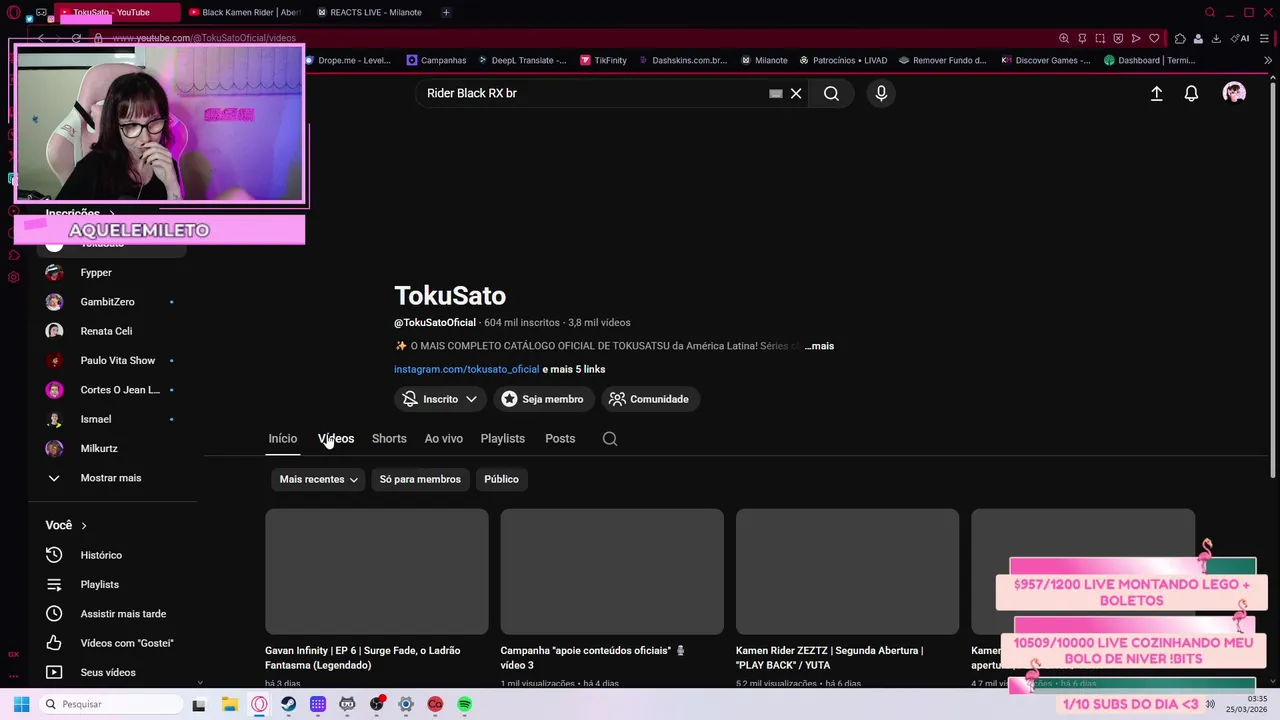This screenshot has width=1280, height=720.
Task: Switch to Black Kamen Rider browser tab
Action: tap(244, 12)
